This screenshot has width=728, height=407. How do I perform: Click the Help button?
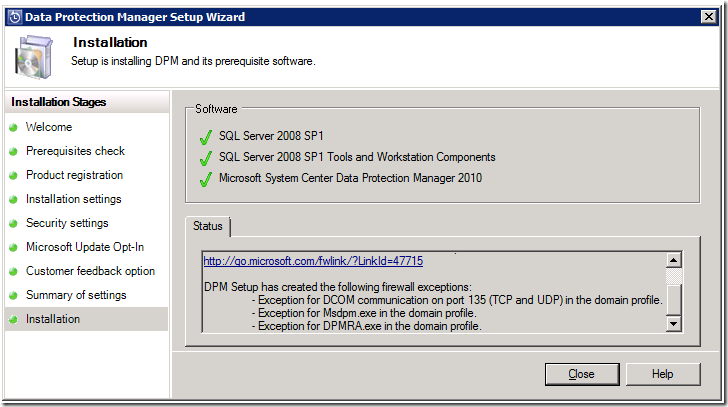(662, 374)
